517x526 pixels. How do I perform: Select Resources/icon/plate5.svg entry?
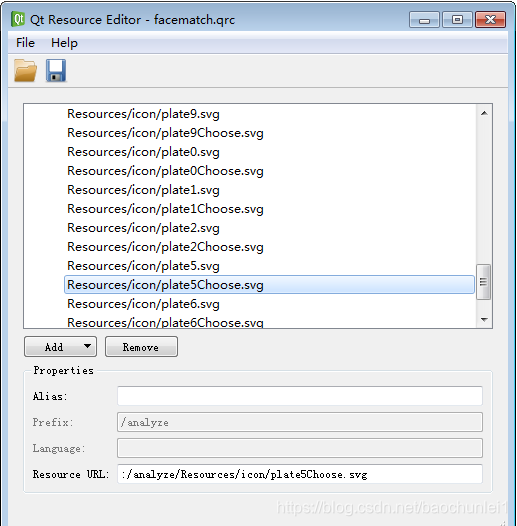(143, 266)
